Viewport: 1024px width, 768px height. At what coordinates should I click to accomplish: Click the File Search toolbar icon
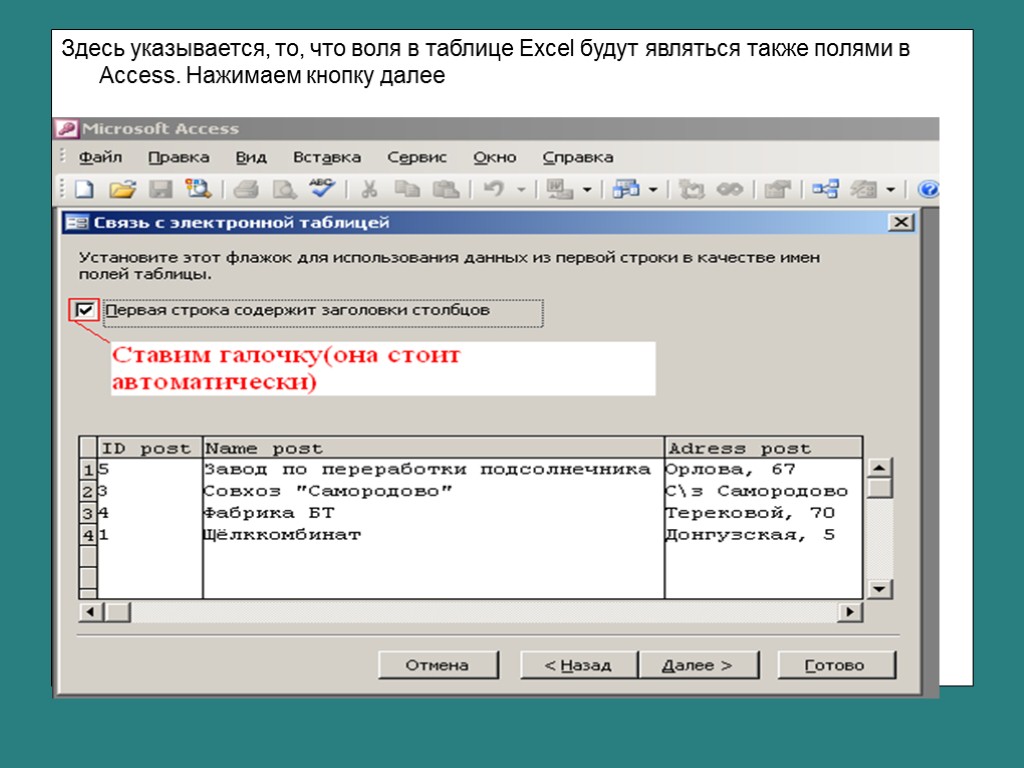tap(198, 189)
